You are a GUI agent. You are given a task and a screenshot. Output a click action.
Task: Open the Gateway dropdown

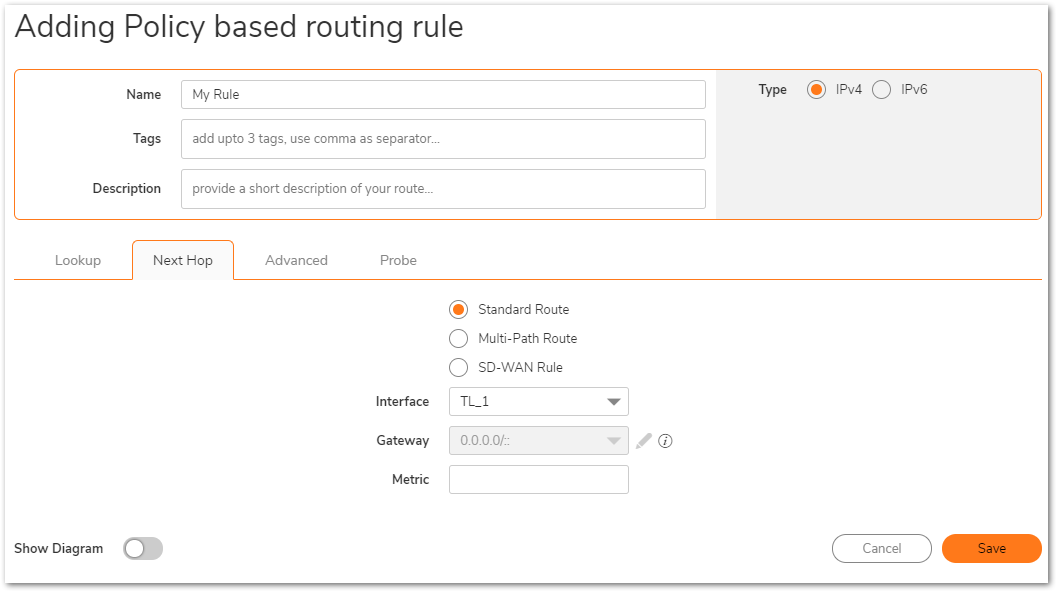[539, 440]
